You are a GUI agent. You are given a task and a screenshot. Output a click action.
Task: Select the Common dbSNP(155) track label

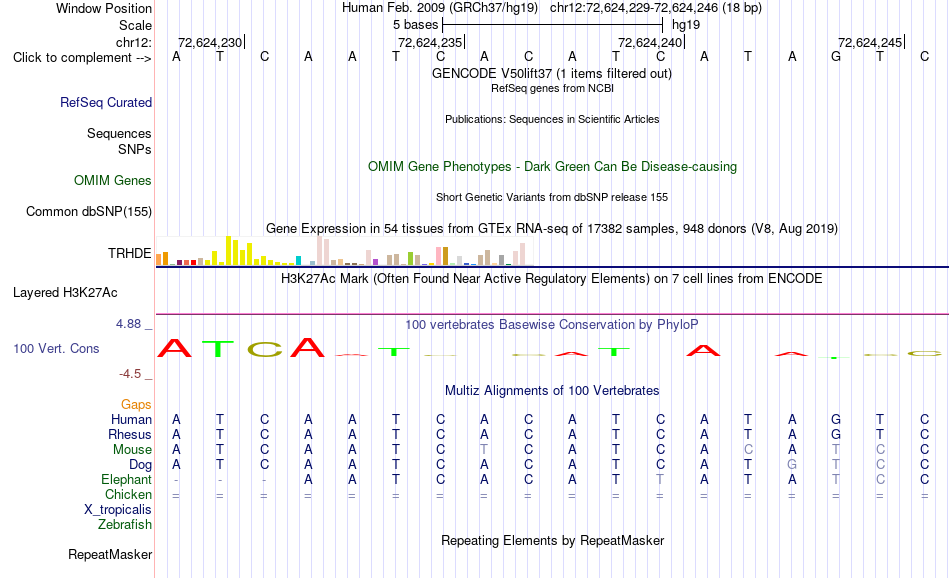coord(89,211)
